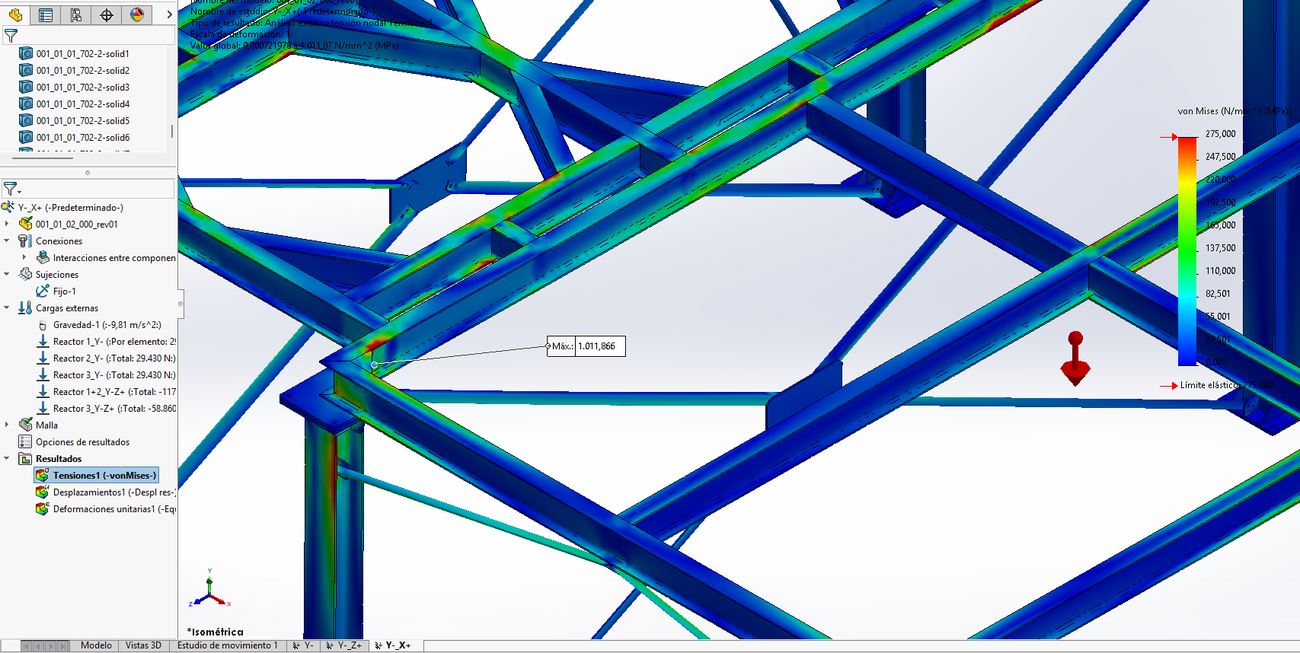
Task: Click the 275,000 legend maximum value
Action: coord(1218,134)
